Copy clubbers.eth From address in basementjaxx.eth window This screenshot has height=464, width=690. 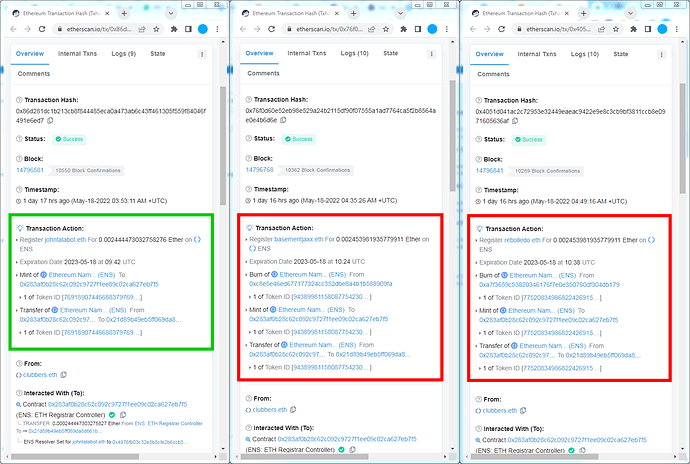coord(293,410)
